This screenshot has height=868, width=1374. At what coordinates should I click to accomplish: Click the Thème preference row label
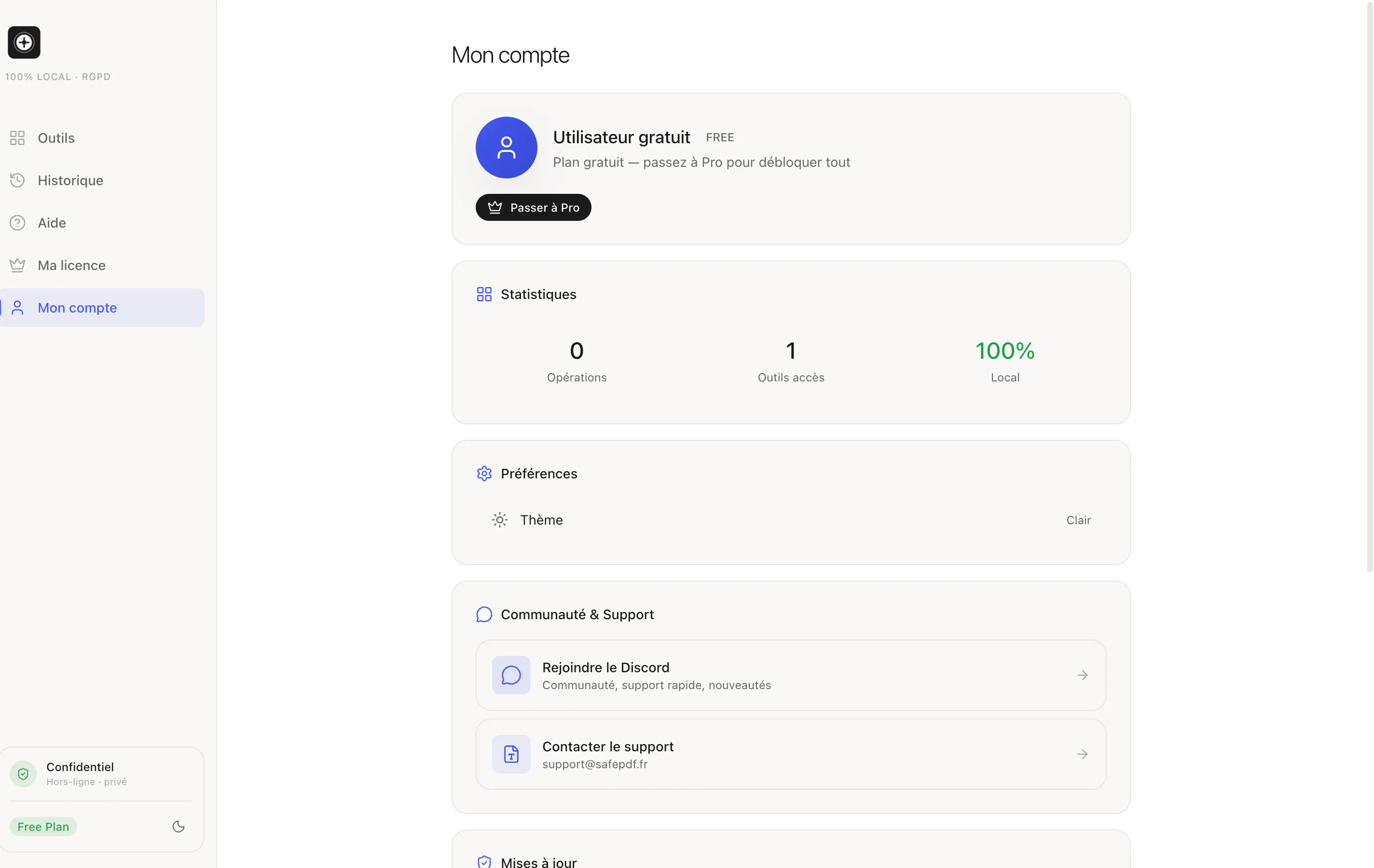click(x=541, y=519)
